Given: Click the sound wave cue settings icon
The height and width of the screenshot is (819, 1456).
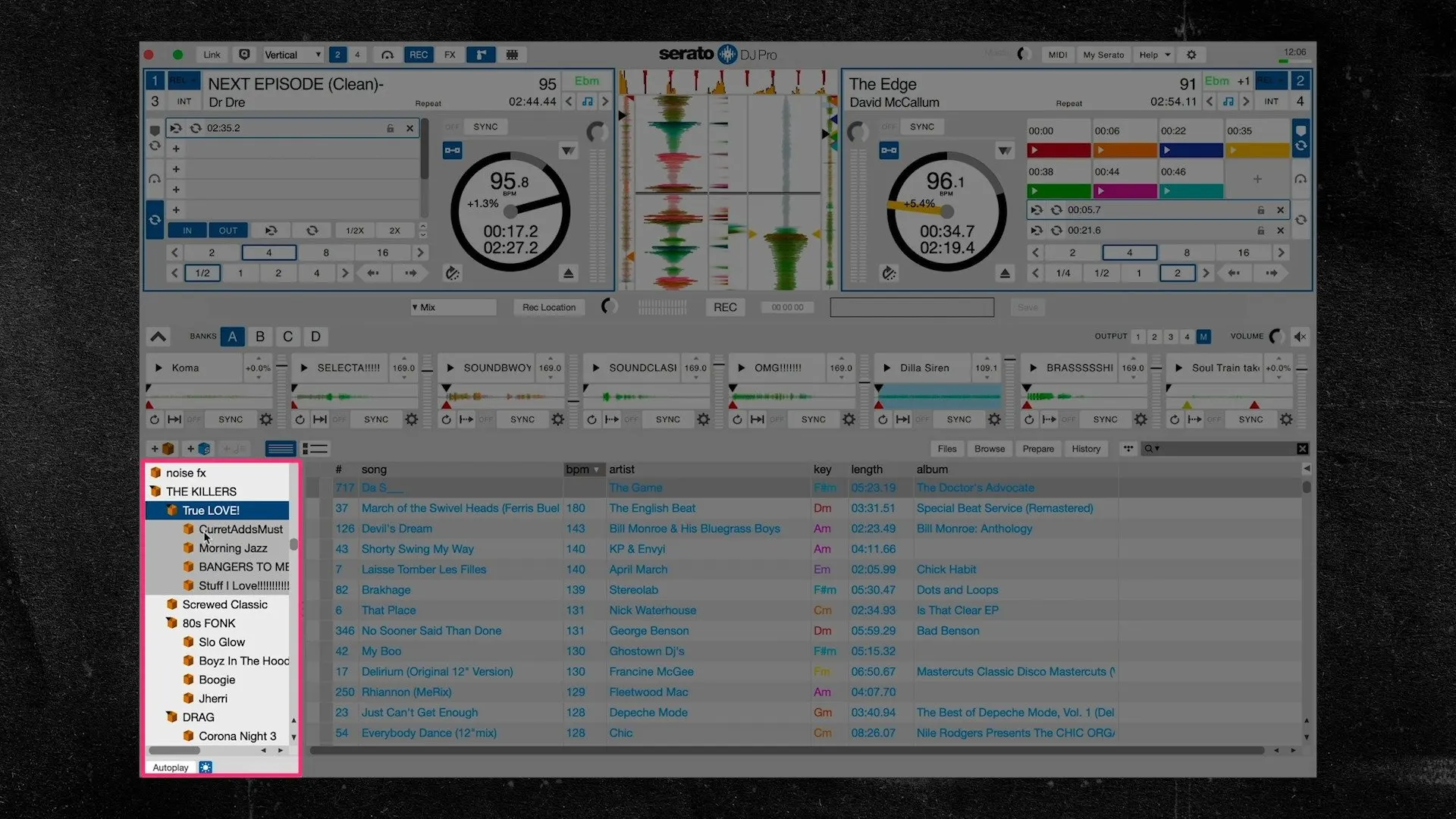Looking at the screenshot, I should tap(388, 55).
